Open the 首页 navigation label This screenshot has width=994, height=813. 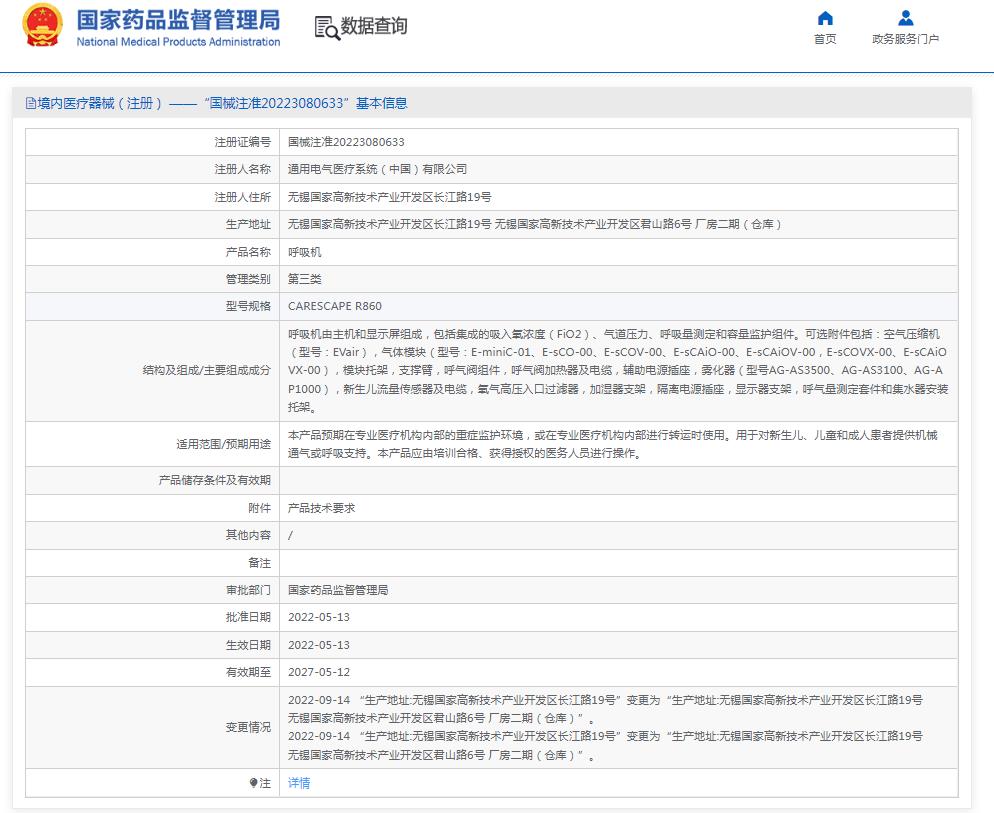coord(825,40)
